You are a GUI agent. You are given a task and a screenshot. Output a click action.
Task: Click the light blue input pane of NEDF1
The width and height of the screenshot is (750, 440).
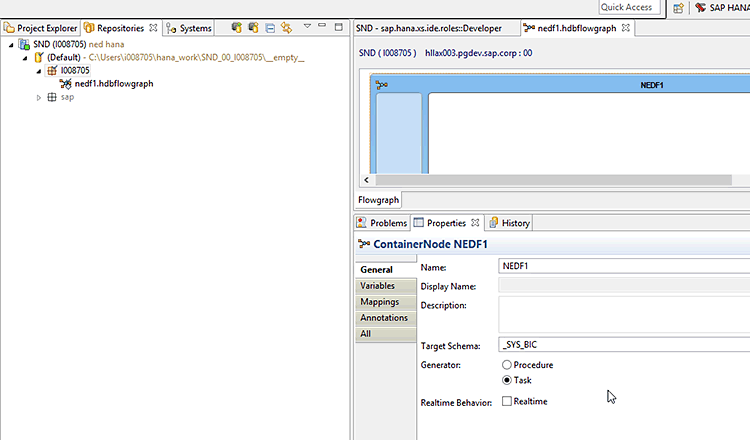click(x=399, y=133)
